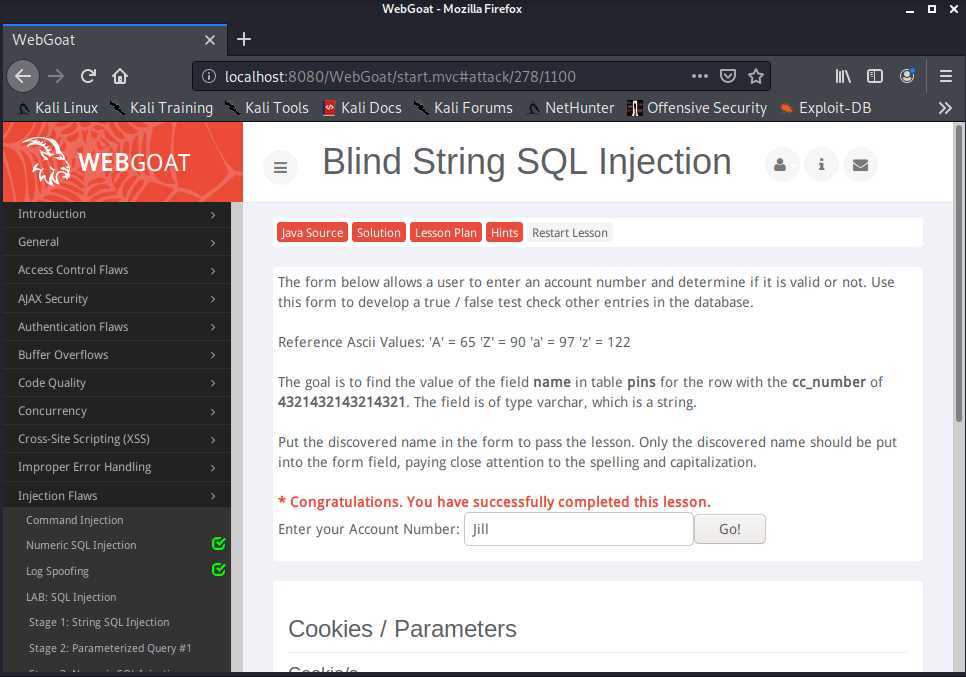
Task: Open the Log Spoofing lesson
Action: click(x=57, y=571)
